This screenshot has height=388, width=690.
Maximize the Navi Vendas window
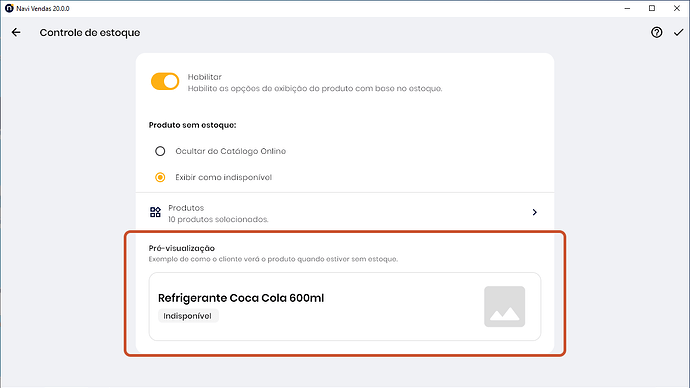[x=652, y=8]
